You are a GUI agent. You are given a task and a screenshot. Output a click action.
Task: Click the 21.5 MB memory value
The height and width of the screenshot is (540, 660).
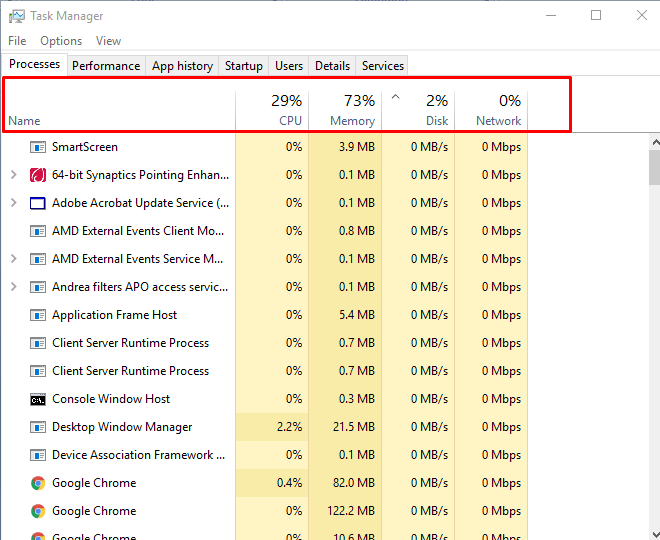(x=354, y=427)
